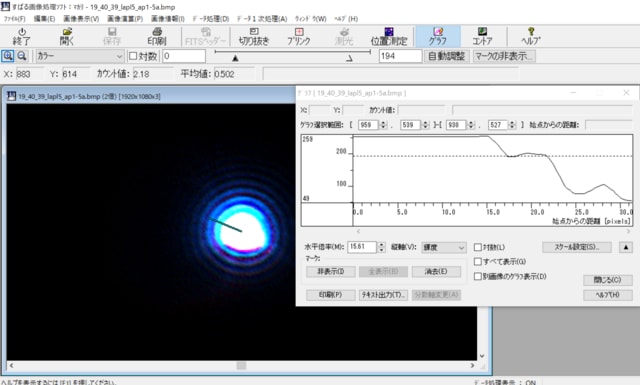This screenshot has height=385, width=640.
Task: Open the 位置測定 position measurement tool
Action: coord(389,36)
